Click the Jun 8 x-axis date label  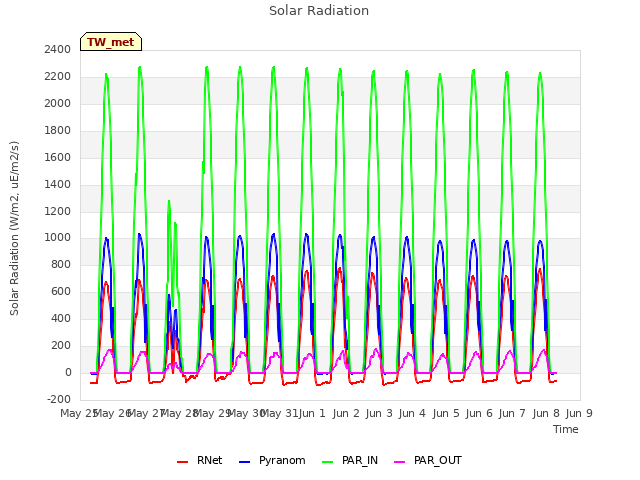(x=546, y=413)
